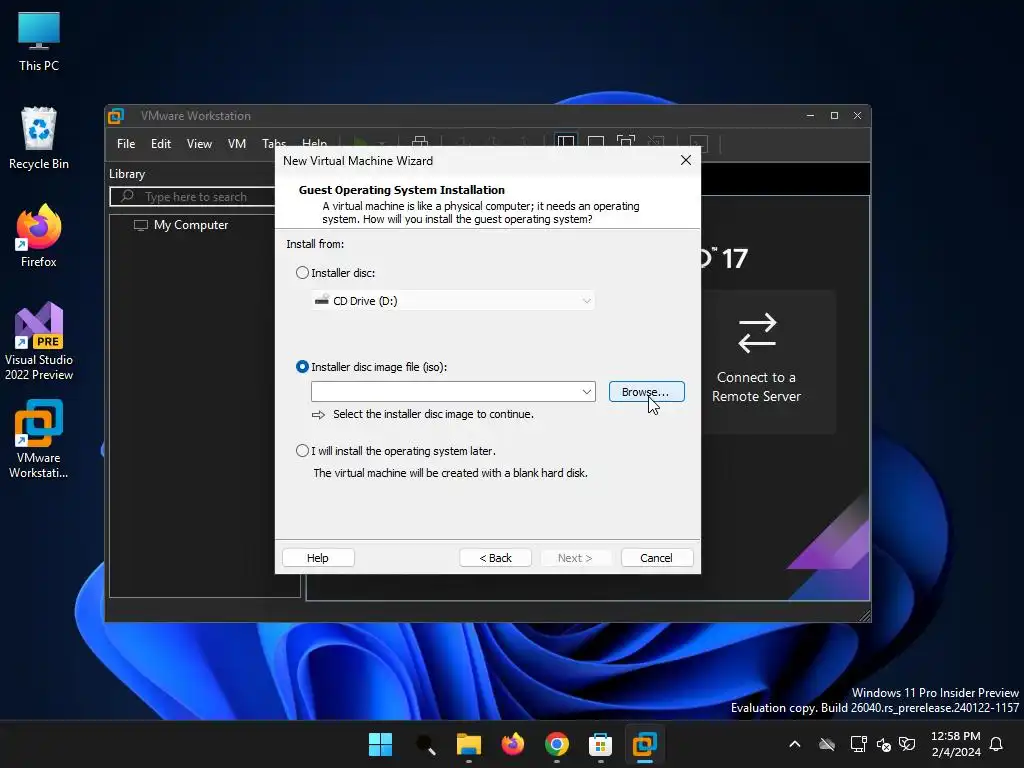Click the VMware Workstation taskbar icon
Viewport: 1024px width, 768px height.
(645, 744)
